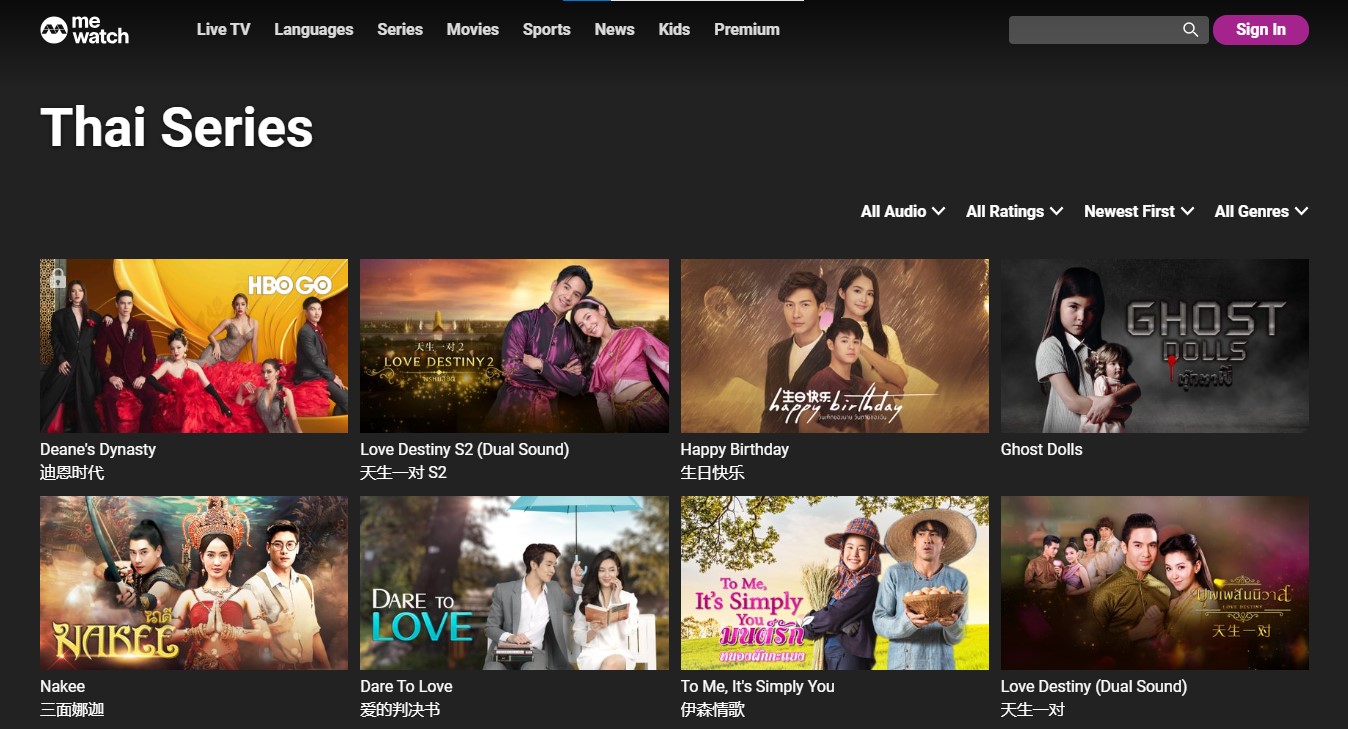This screenshot has height=729, width=1348.
Task: Open the News section
Action: pyautogui.click(x=615, y=30)
